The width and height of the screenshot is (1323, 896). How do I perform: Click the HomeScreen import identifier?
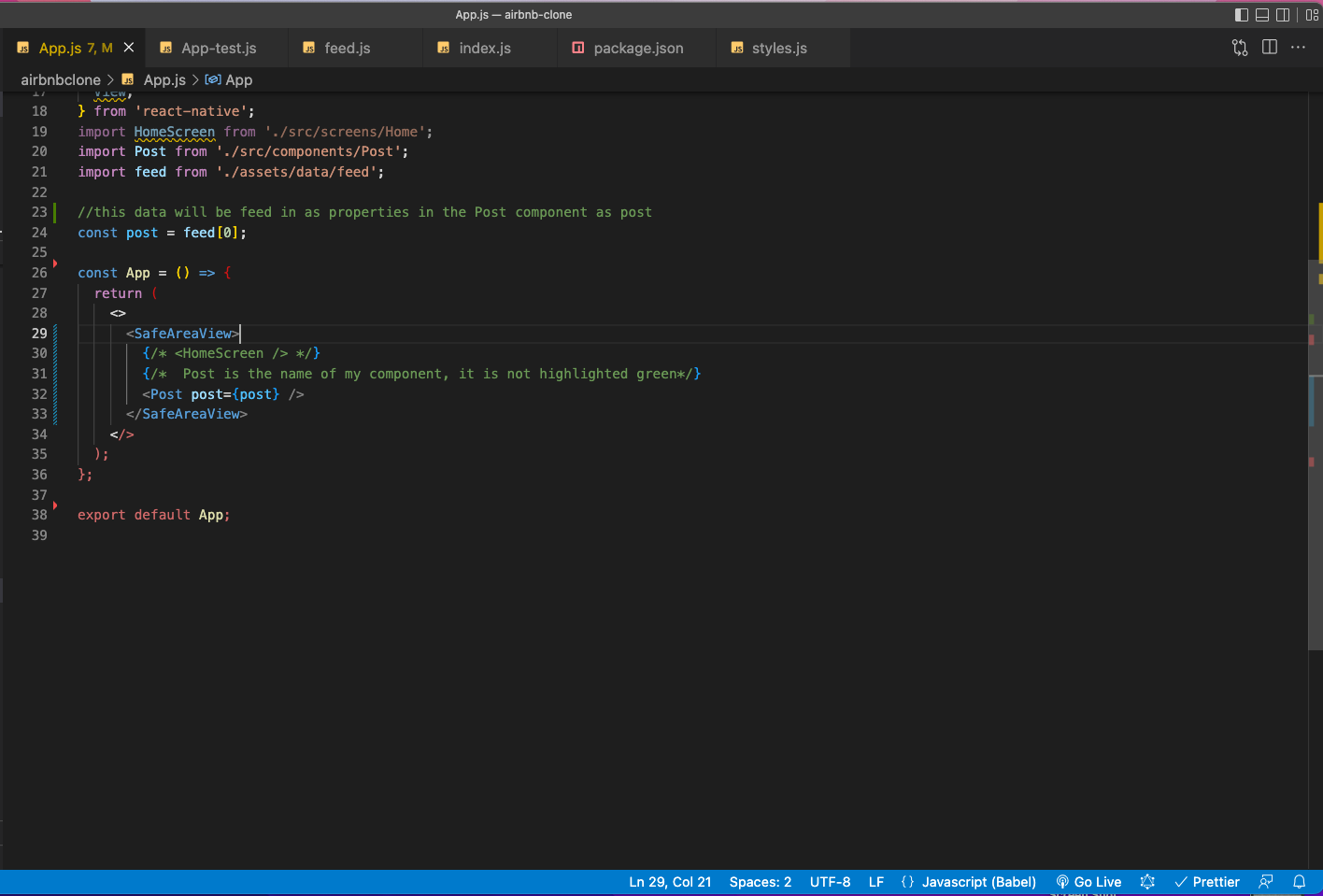coord(175,132)
